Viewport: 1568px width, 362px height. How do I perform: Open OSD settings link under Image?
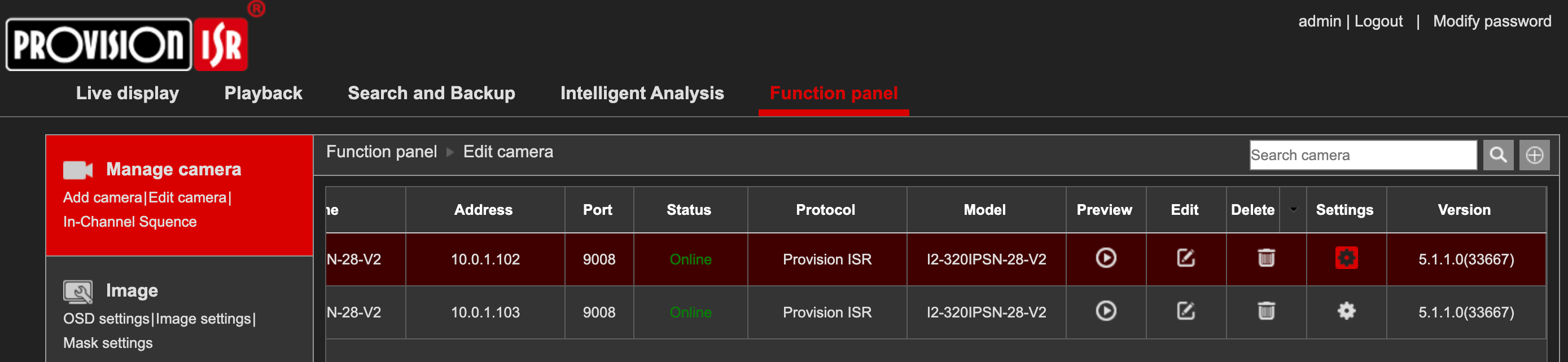click(106, 319)
